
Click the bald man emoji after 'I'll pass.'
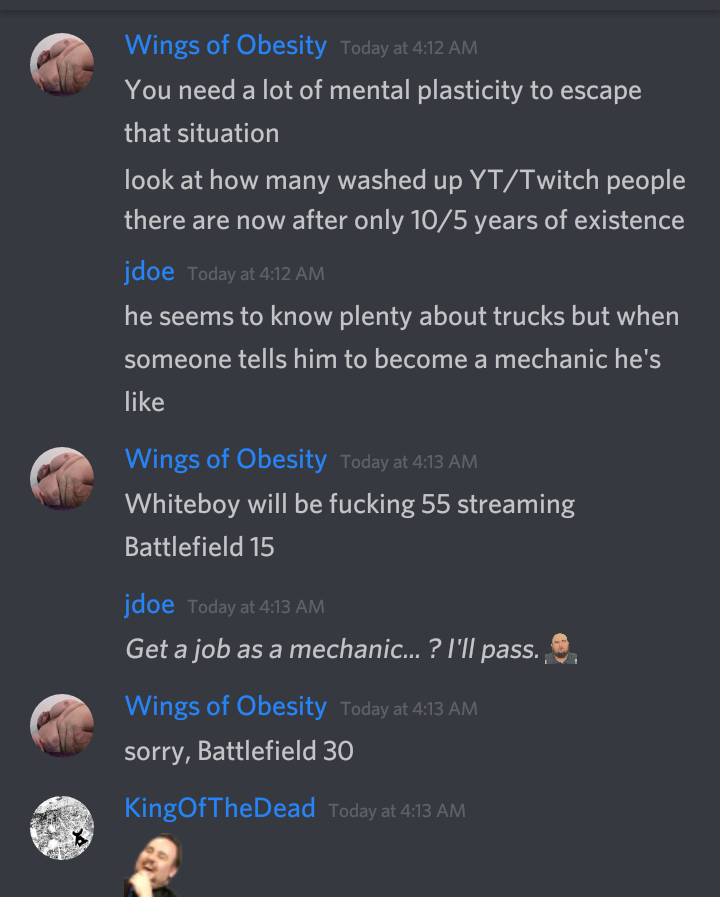pyautogui.click(x=560, y=649)
